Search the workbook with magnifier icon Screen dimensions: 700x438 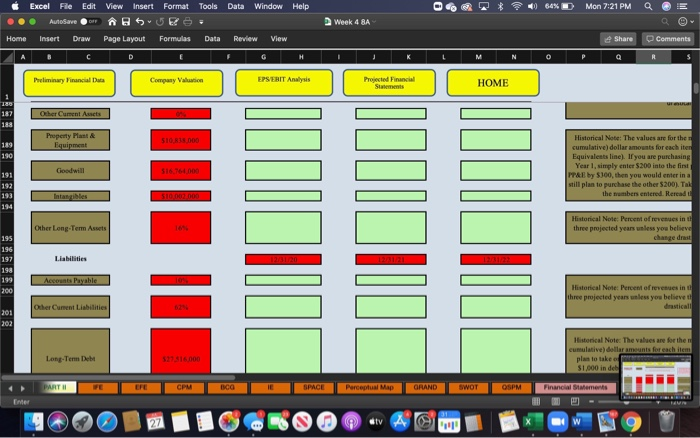[665, 21]
